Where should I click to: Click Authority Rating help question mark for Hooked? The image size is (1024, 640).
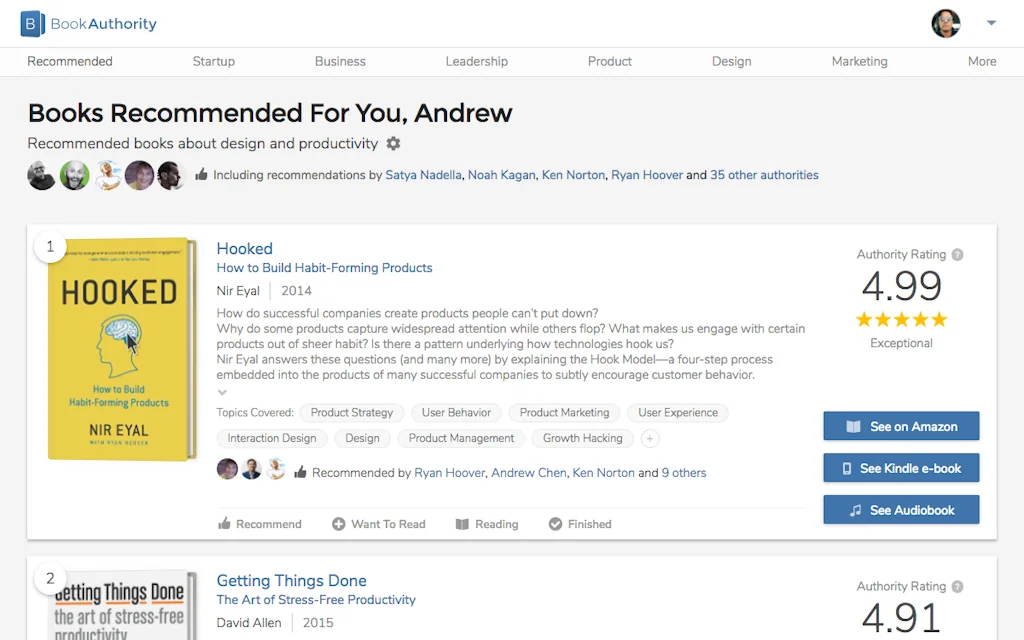[x=957, y=255]
